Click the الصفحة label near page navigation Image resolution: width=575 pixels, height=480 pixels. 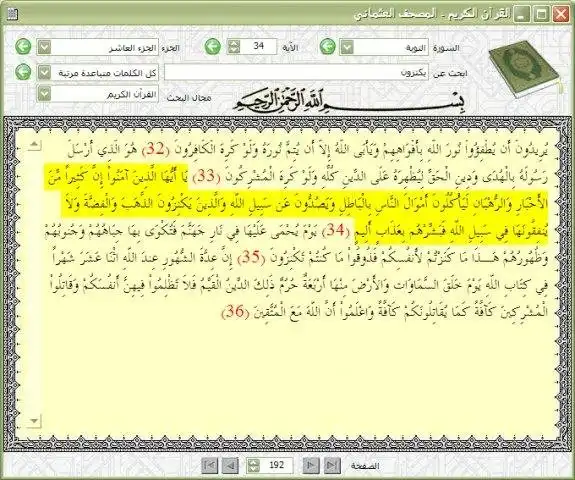(x=365, y=466)
